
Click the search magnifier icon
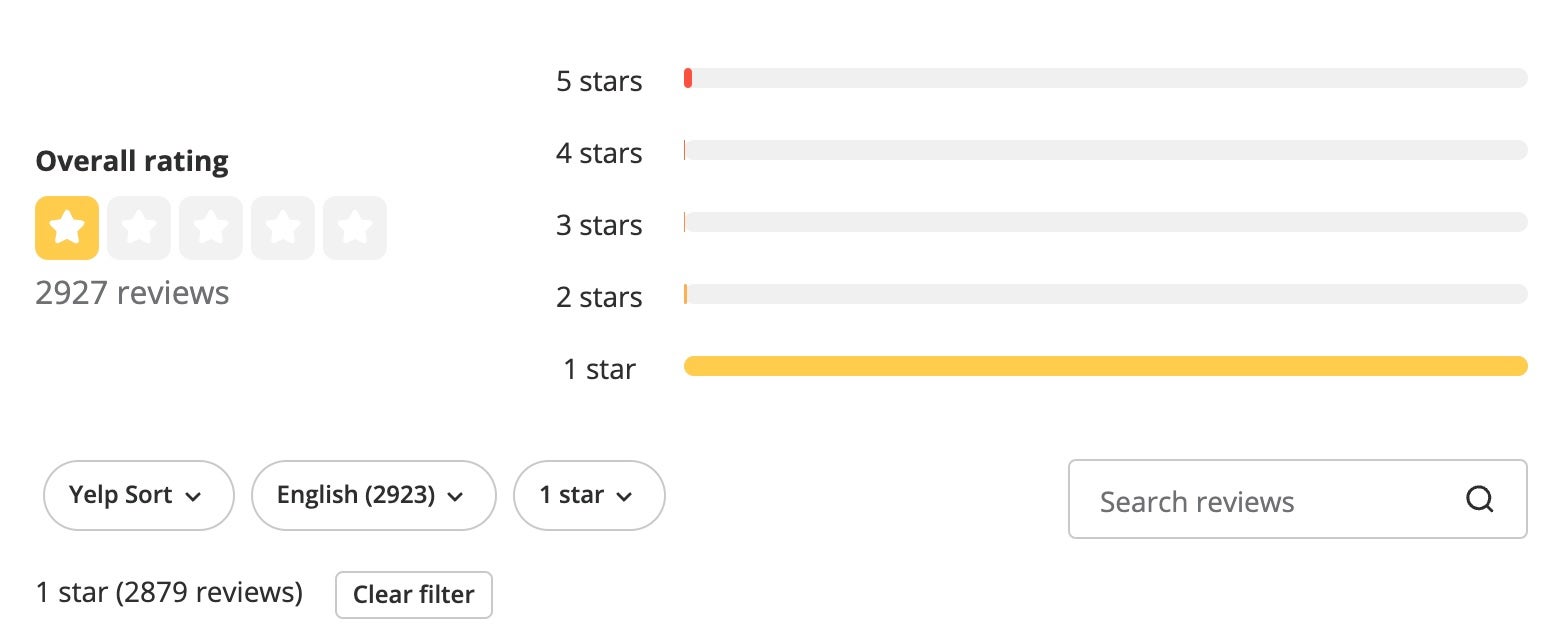1479,499
